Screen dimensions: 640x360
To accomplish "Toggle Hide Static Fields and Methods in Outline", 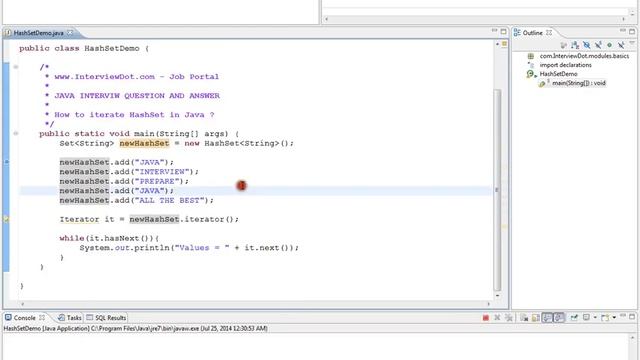I will coord(598,45).
